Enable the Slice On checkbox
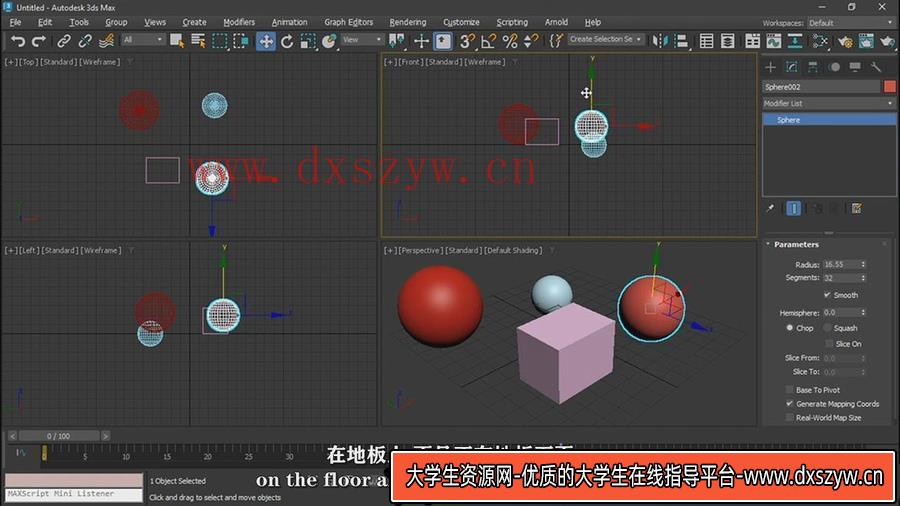Image resolution: width=900 pixels, height=506 pixels. coord(829,344)
